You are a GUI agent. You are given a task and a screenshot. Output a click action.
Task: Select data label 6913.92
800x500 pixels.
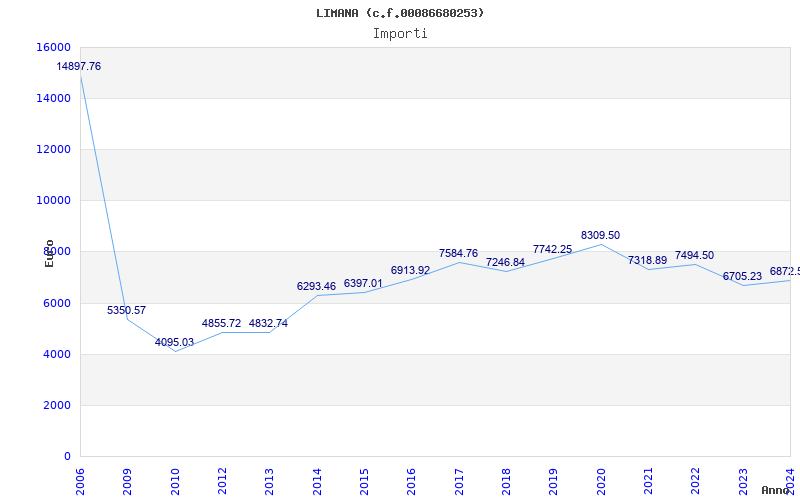[x=411, y=270]
